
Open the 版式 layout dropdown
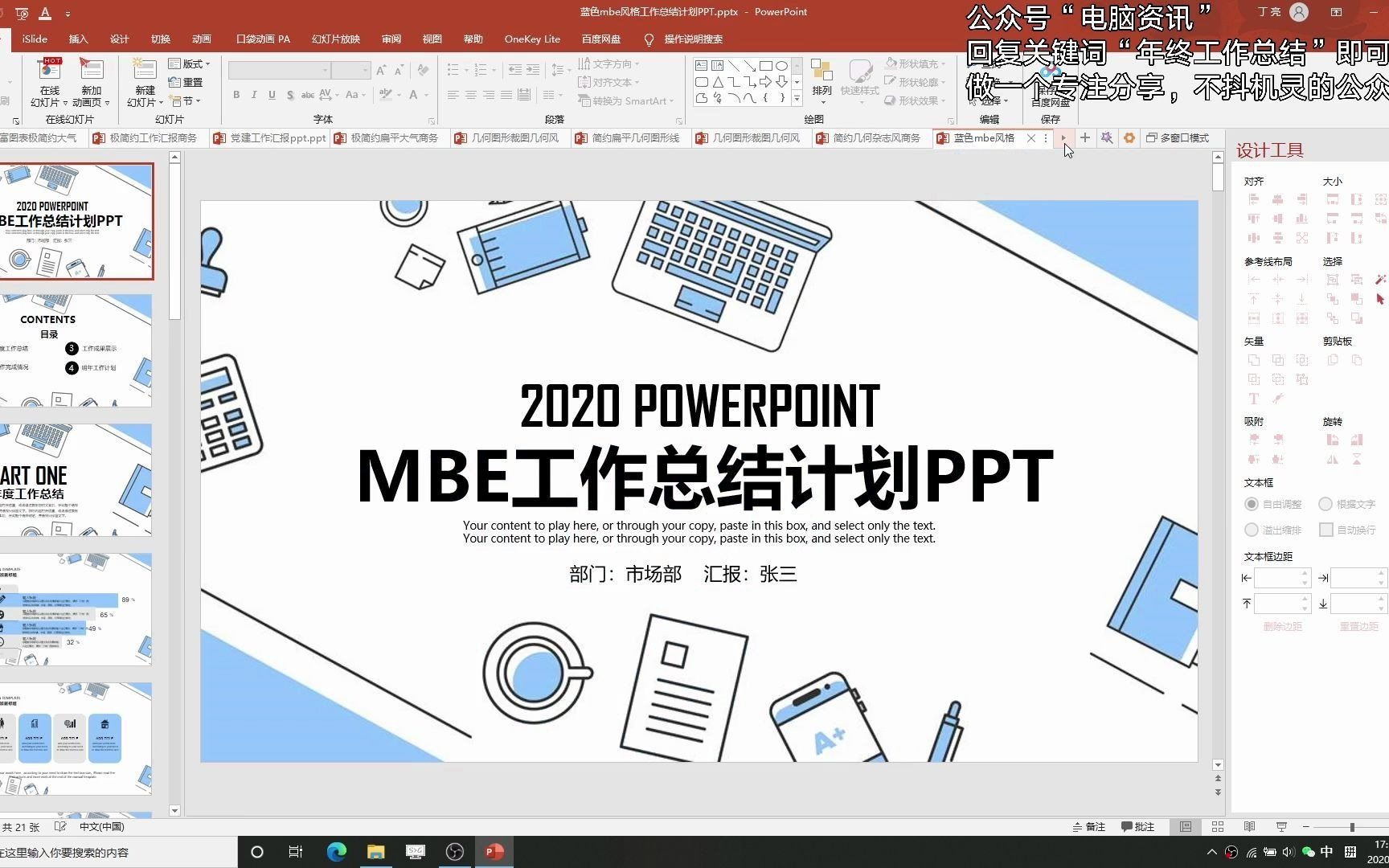click(x=190, y=63)
